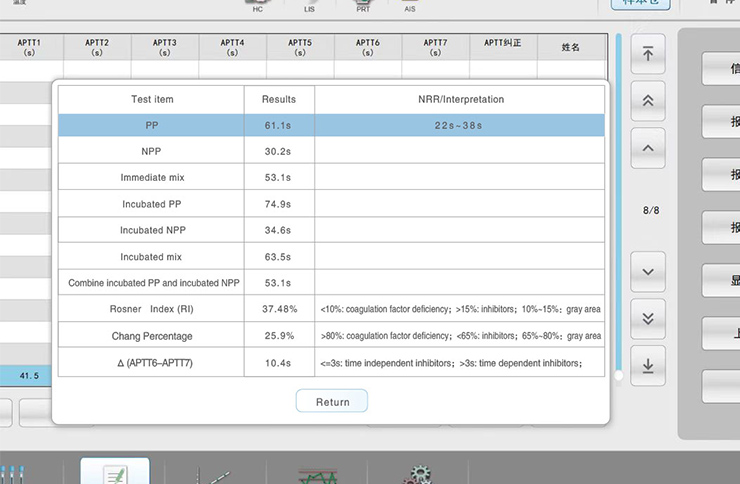Click the APTT2 (s) column header
The width and height of the screenshot is (740, 484).
97,47
